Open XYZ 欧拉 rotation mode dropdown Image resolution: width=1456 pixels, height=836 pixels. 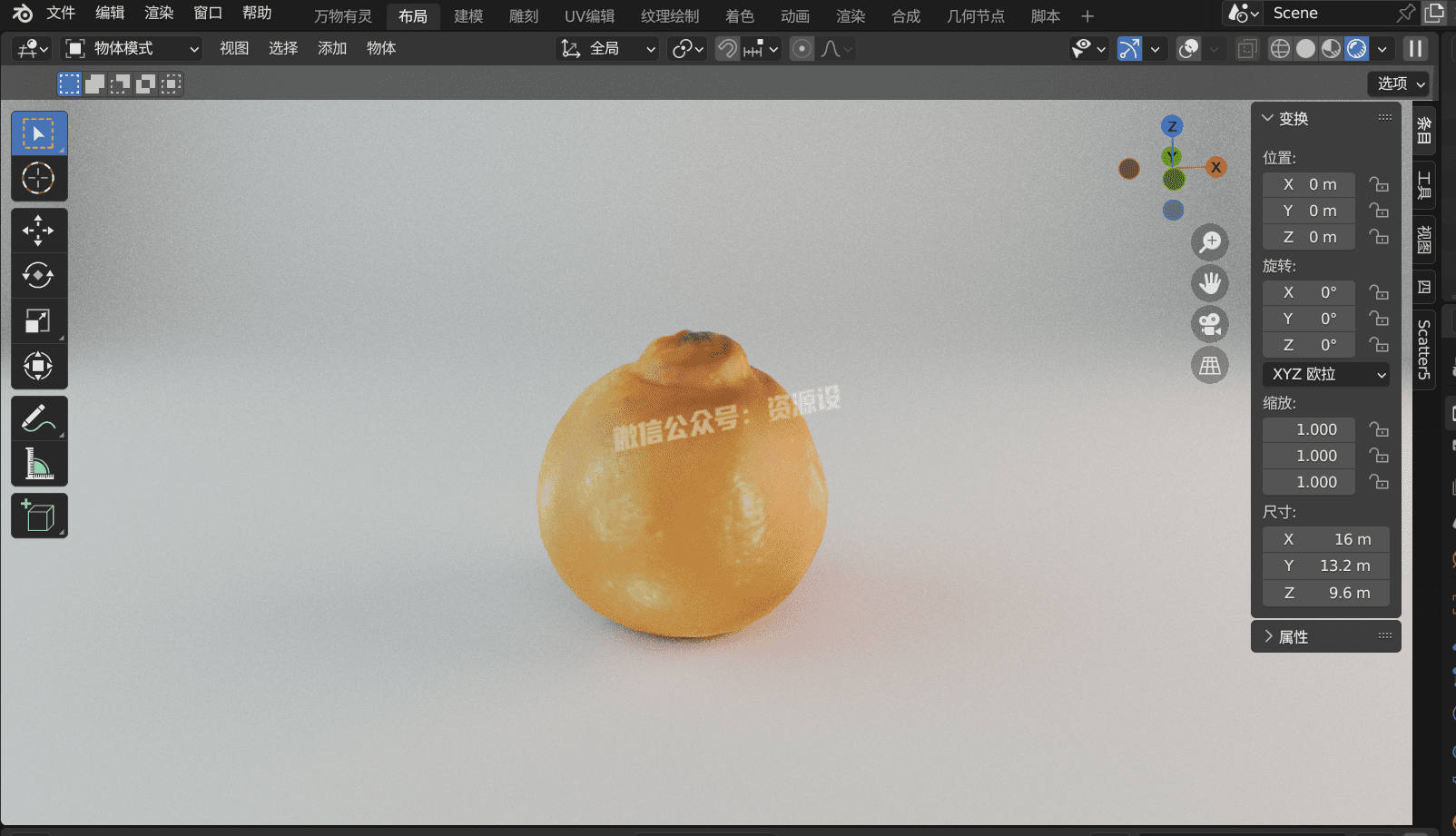[x=1326, y=374]
